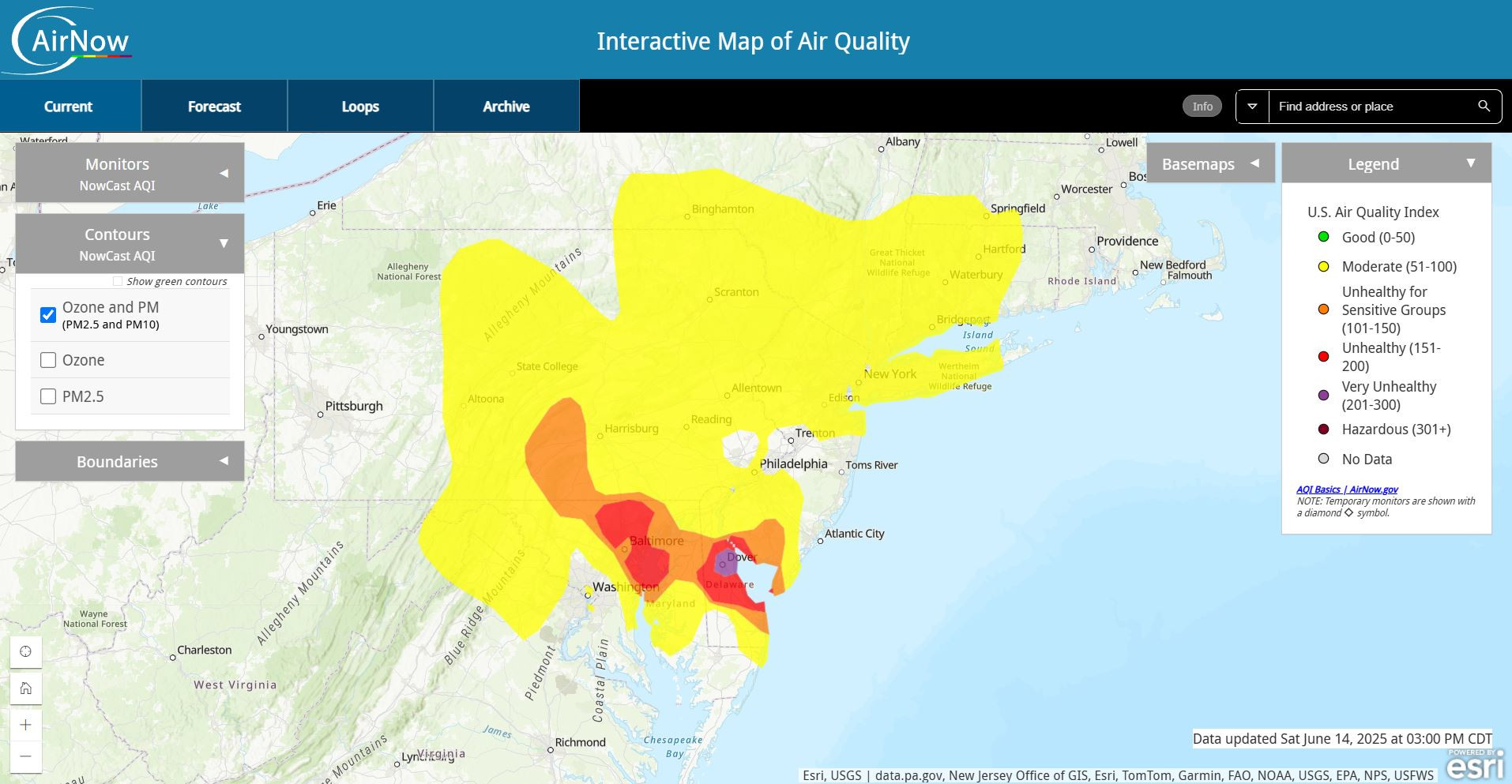Expand the Monitors NowCast AQI panel
The image size is (1512, 784).
pyautogui.click(x=130, y=173)
